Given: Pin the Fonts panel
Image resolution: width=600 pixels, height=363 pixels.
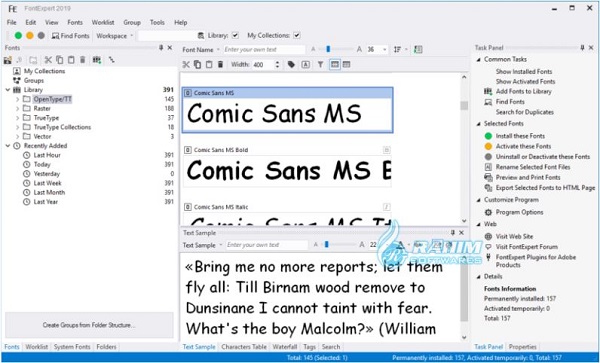Looking at the screenshot, I should 161,48.
